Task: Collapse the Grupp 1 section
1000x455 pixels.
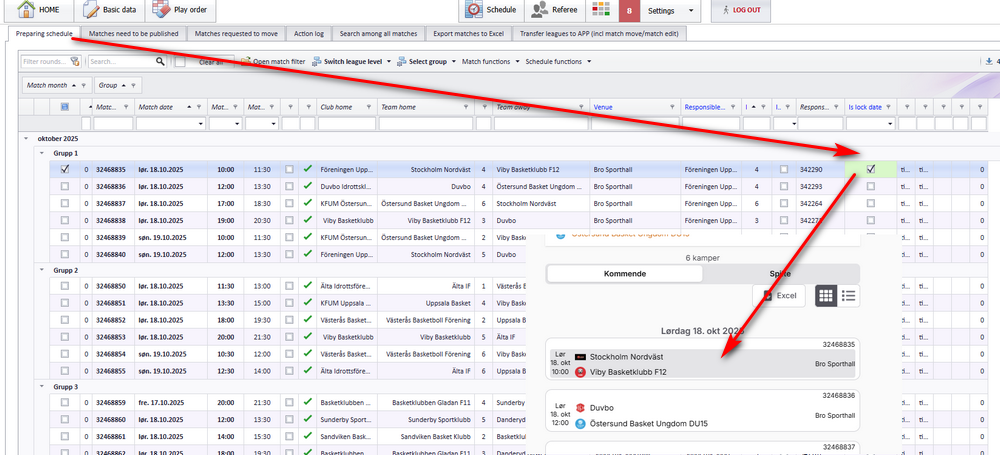Action: click(41, 153)
